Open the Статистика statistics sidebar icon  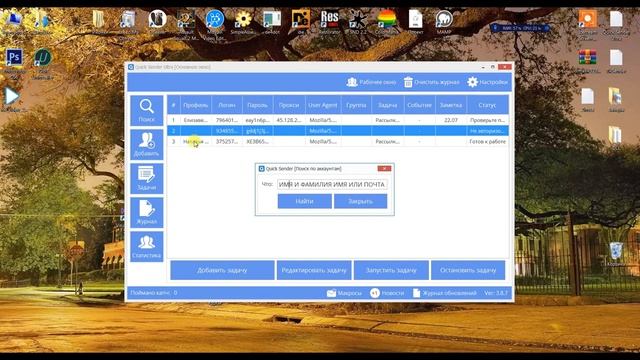tap(147, 247)
